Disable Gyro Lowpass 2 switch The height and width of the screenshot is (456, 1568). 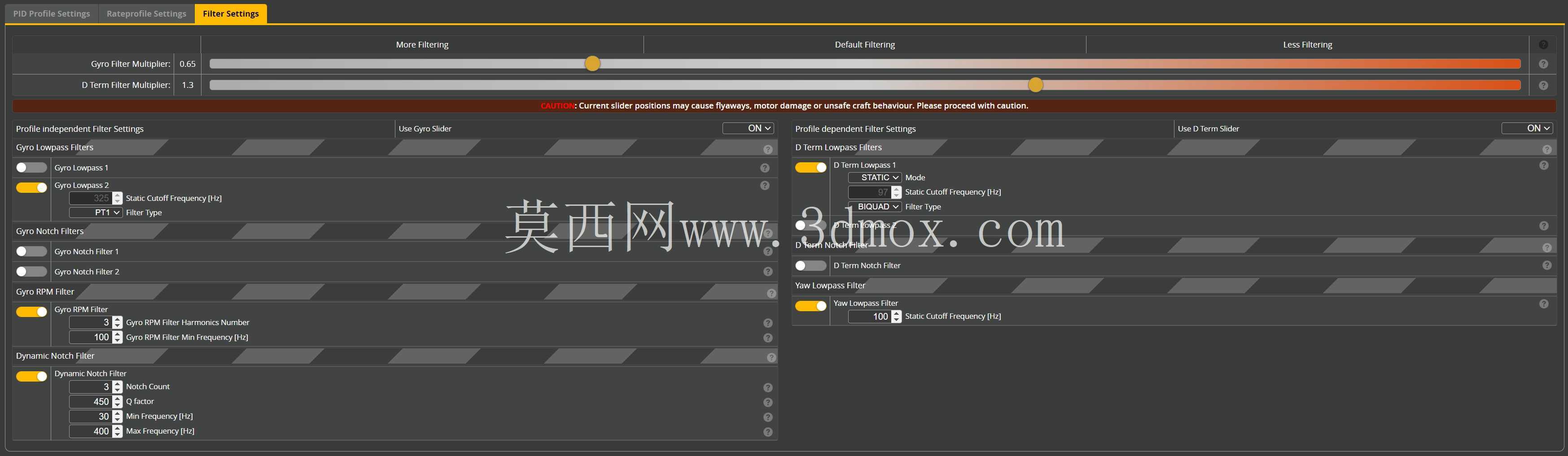click(x=32, y=187)
